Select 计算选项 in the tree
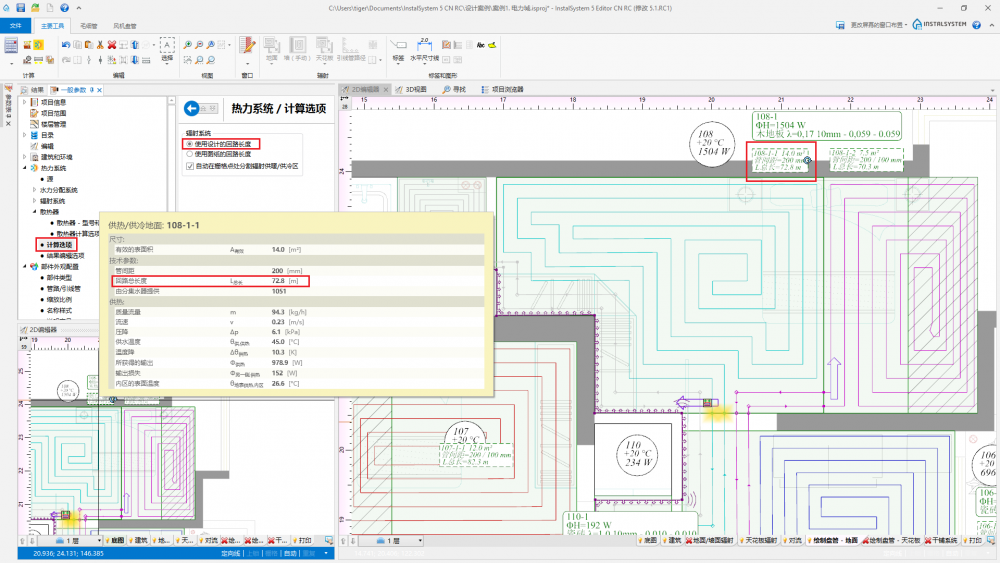 (x=60, y=244)
